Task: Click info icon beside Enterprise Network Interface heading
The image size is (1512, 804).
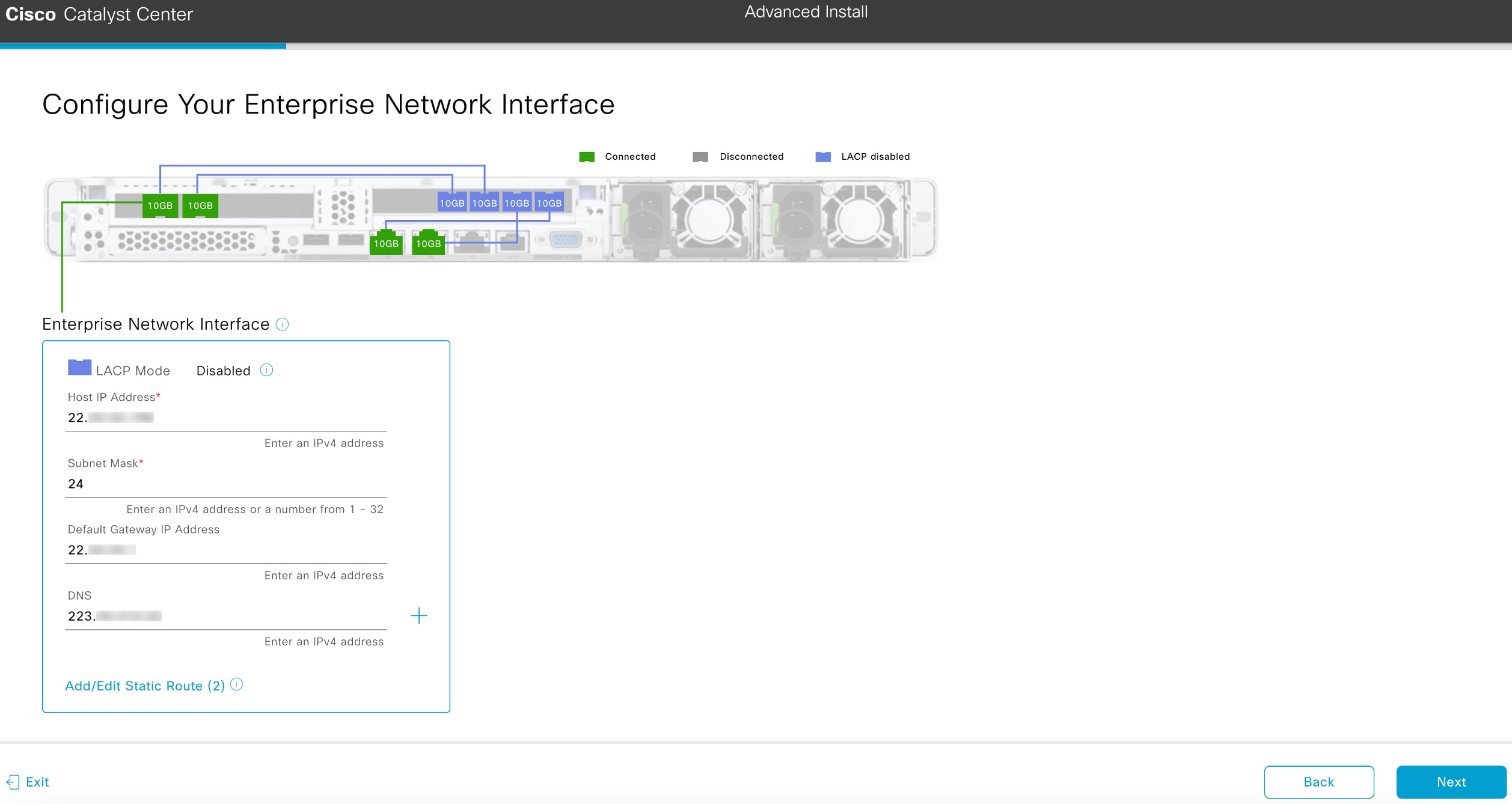Action: point(282,324)
